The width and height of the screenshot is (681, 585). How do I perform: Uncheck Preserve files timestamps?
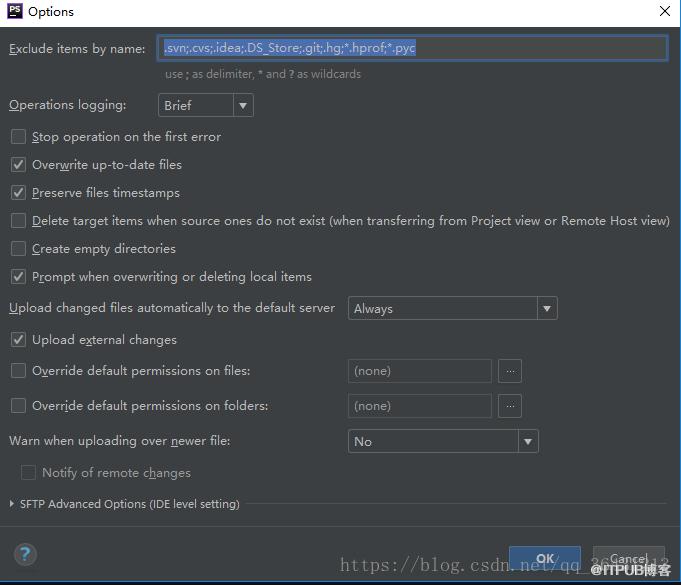[x=18, y=192]
